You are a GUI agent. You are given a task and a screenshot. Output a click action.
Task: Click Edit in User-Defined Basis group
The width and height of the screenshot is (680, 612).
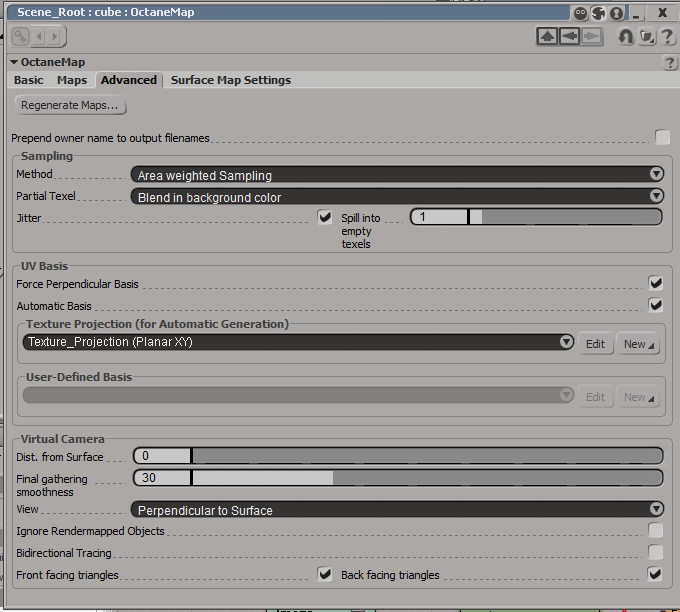tap(595, 397)
